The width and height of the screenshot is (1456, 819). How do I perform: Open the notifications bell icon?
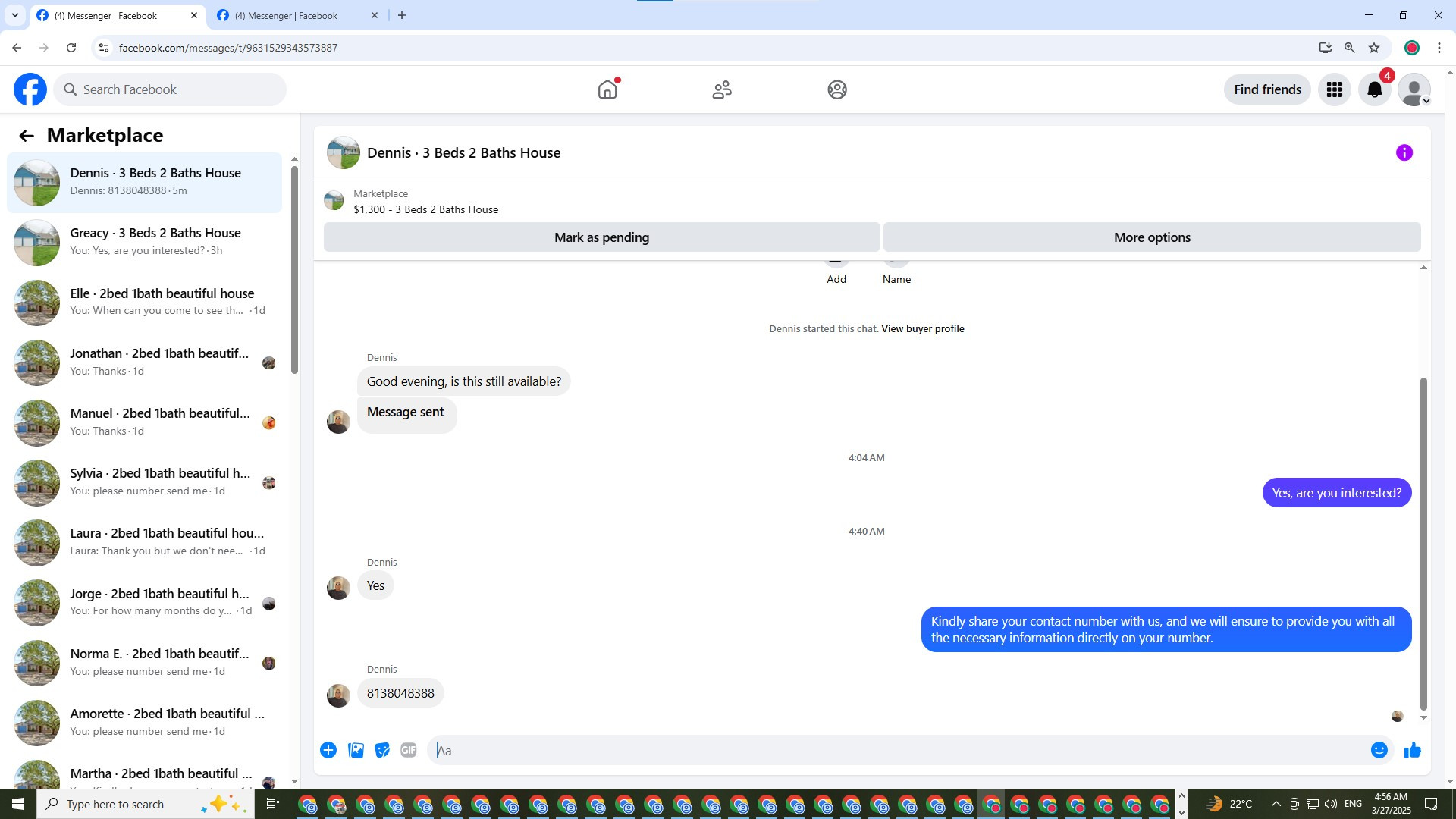pos(1374,89)
